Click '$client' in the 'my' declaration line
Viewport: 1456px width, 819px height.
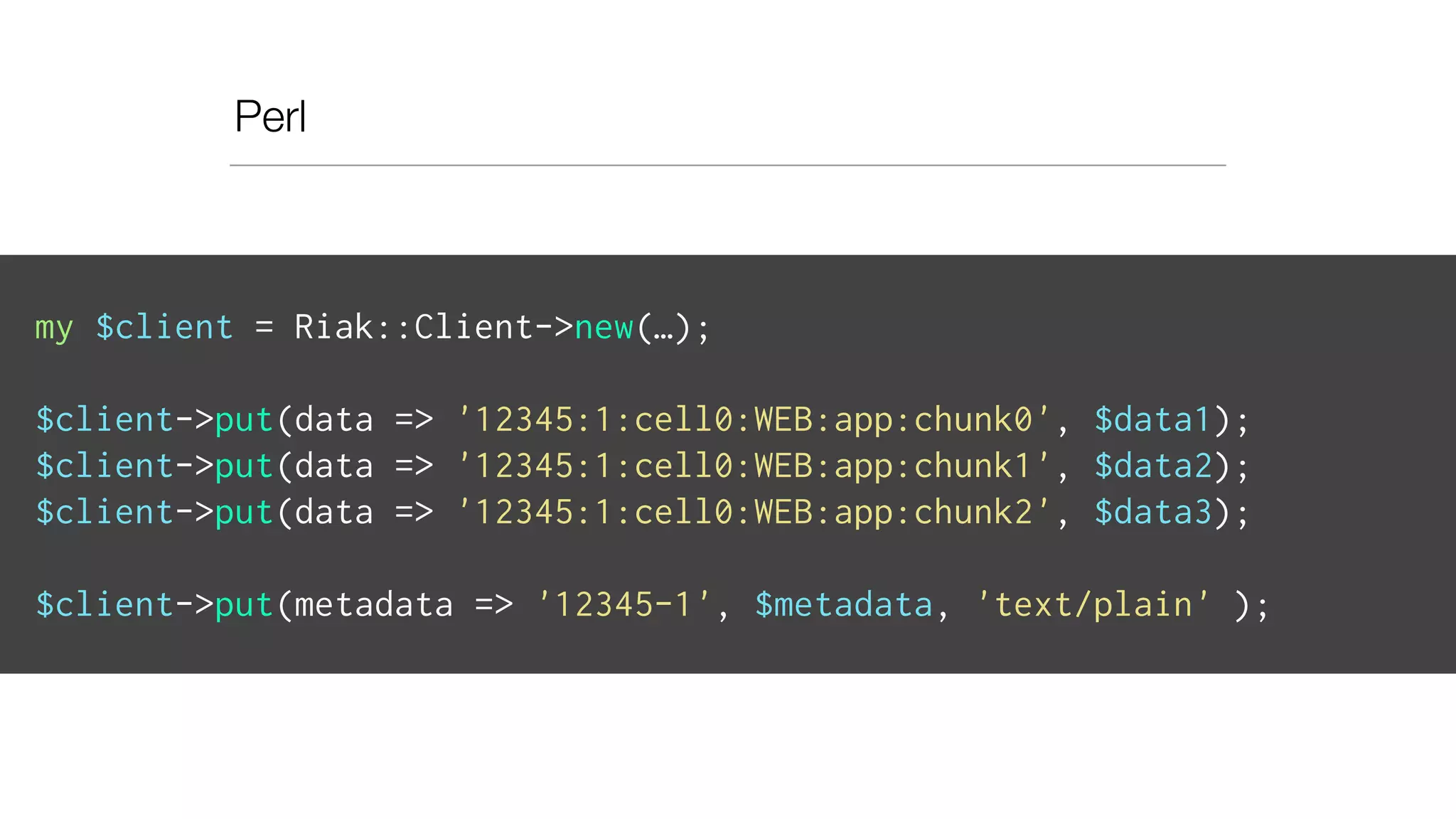click(164, 327)
